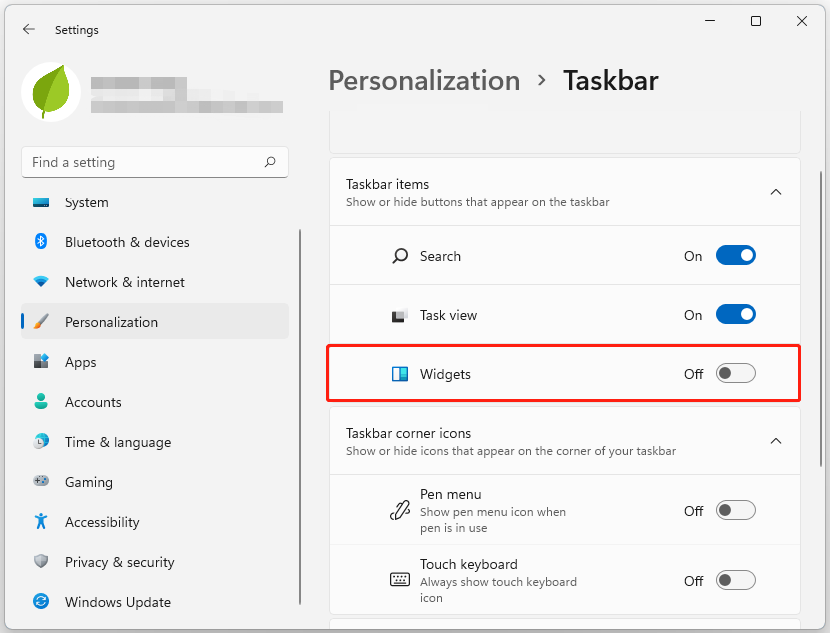Select Personalization in sidebar
This screenshot has height=633, width=830.
(155, 322)
